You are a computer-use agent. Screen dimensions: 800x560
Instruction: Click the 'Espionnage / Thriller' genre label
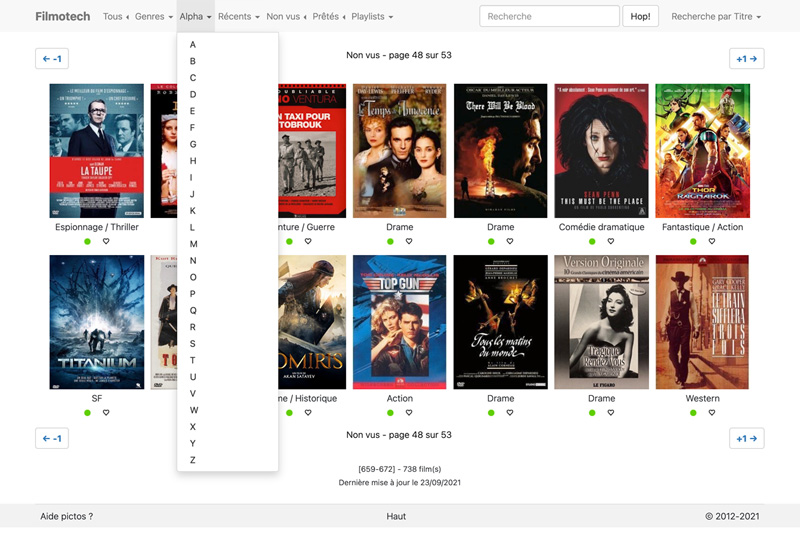[97, 227]
